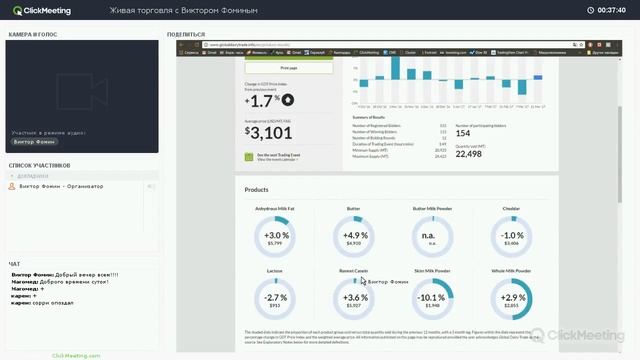Viewport: 640px width, 360px height.
Task: Click the browser back arrow
Action: [x=182, y=44]
